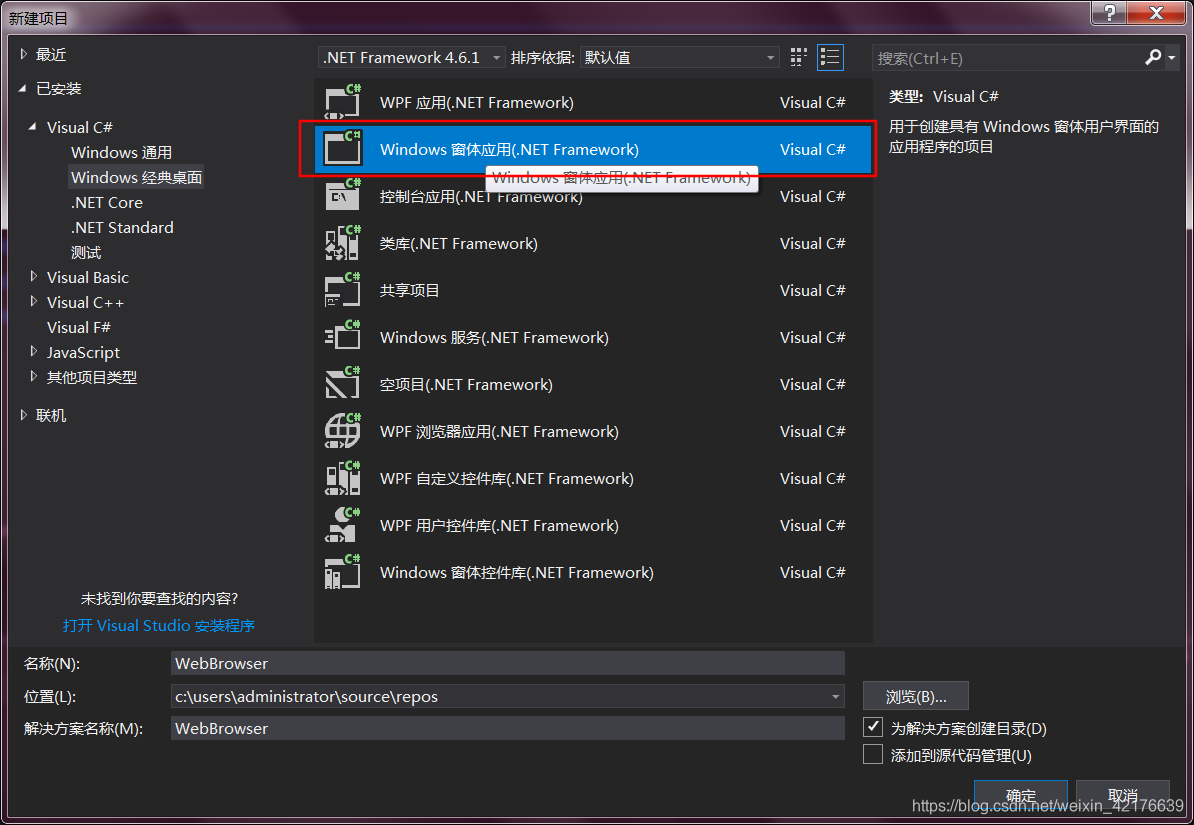Select 空项目(.NET Framework) template row
The height and width of the screenshot is (825, 1194).
coord(594,384)
